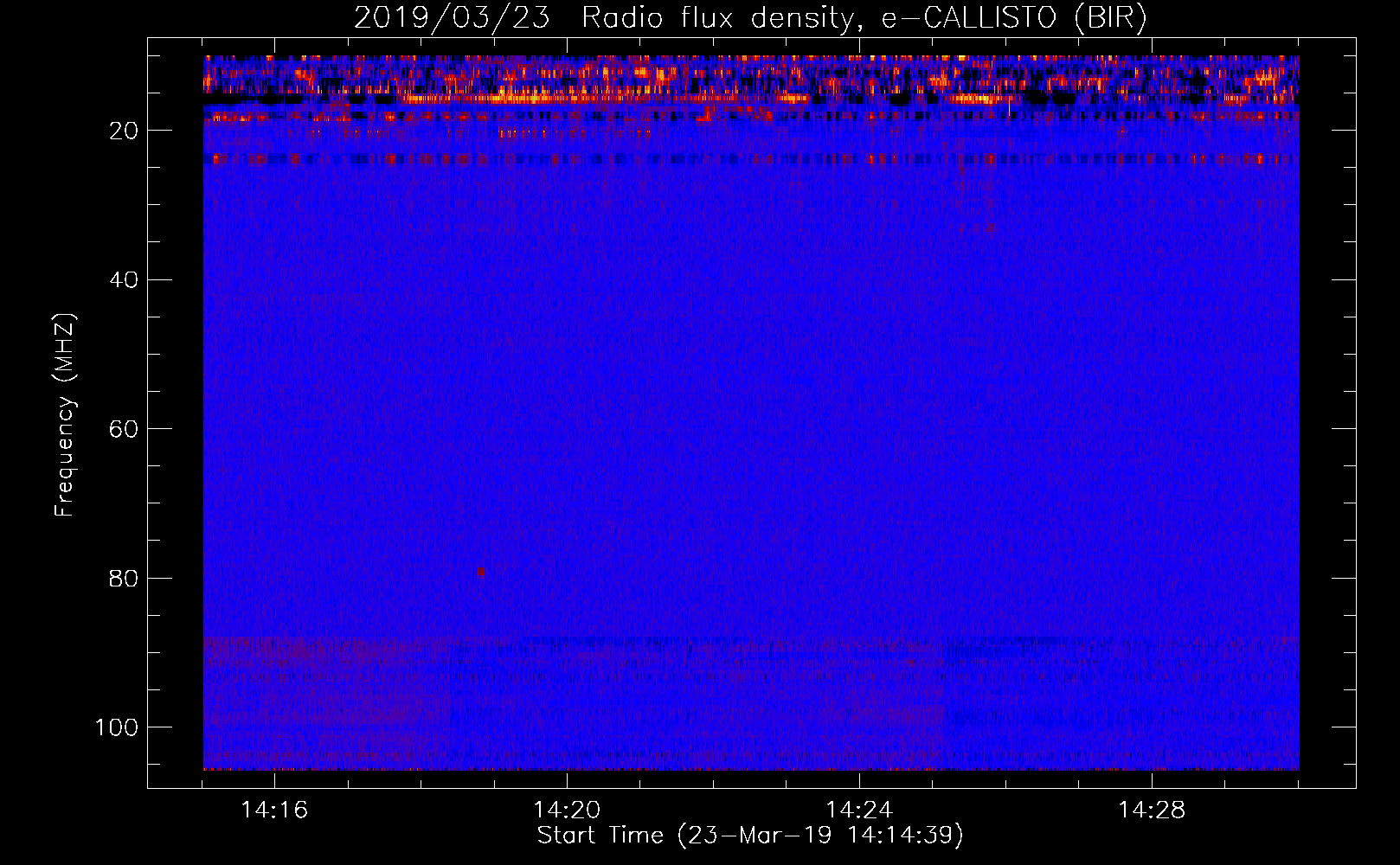
Task: Click the 14:24 time tick label
Action: point(859,811)
